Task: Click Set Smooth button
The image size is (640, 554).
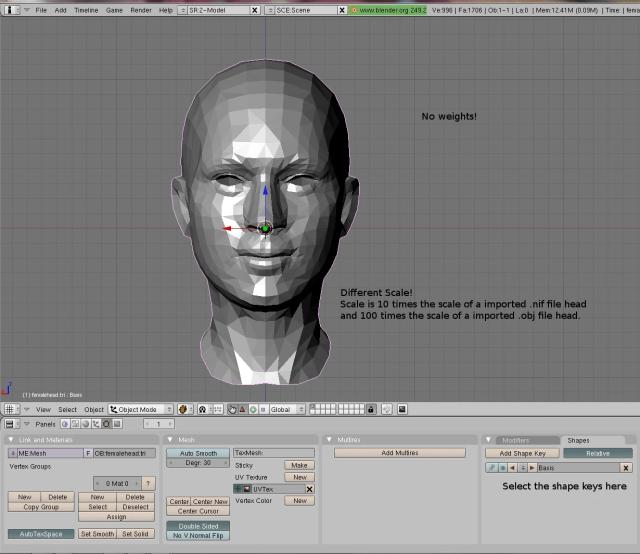Action: 97,534
